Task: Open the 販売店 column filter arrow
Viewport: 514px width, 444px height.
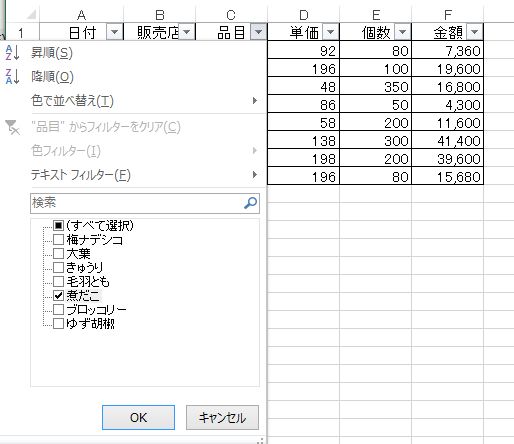Action: click(x=187, y=32)
